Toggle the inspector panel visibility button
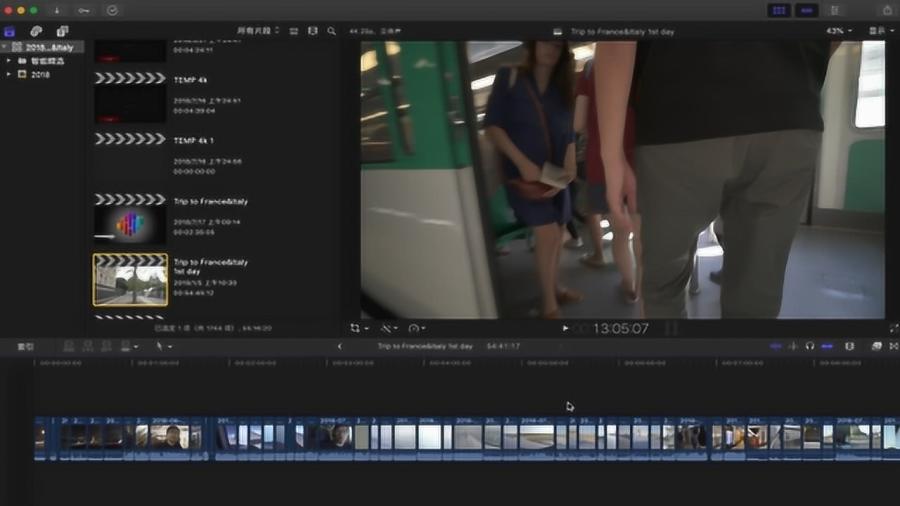The image size is (900, 506). pos(835,10)
